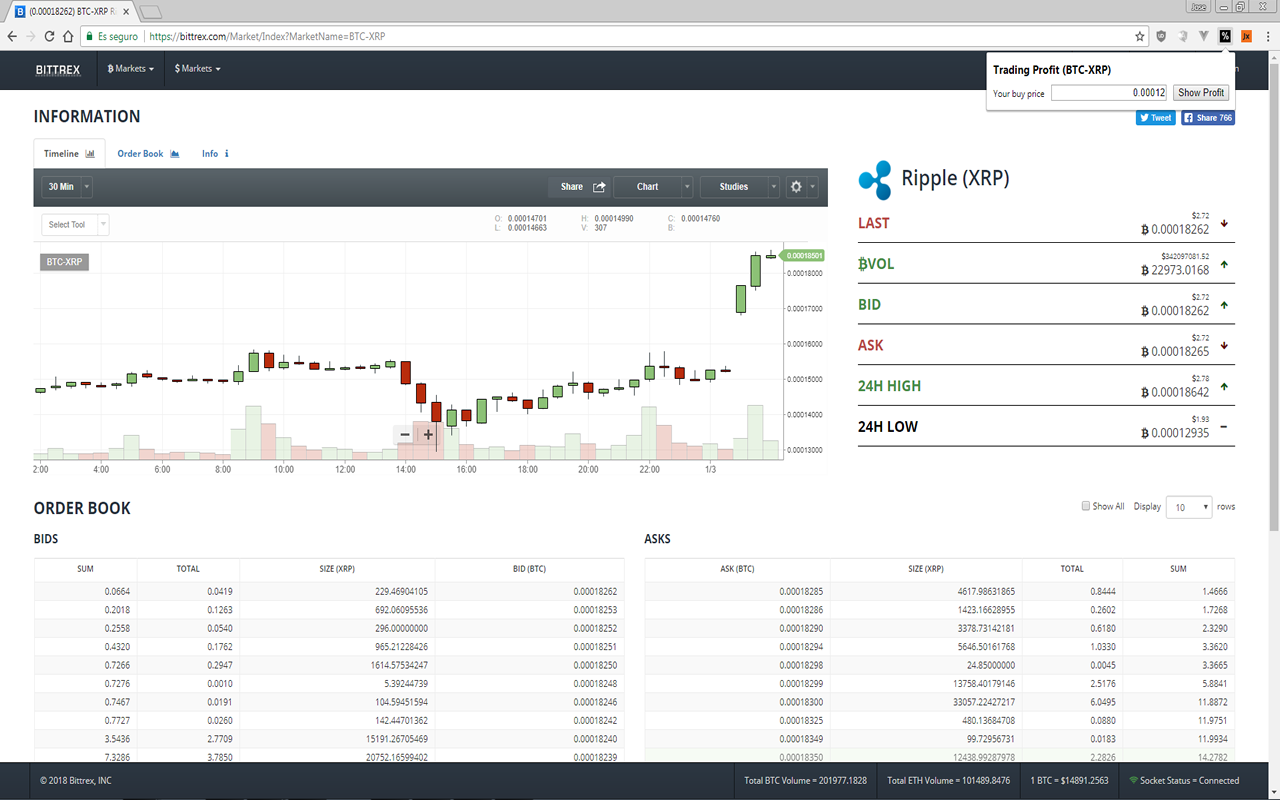Open the Trading Profit percent extension icon
Viewport: 1280px width, 800px height.
click(x=1225, y=36)
